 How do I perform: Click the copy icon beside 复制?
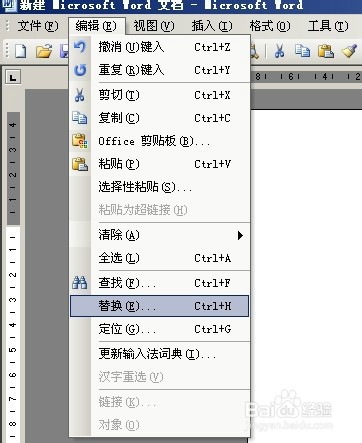(80, 118)
